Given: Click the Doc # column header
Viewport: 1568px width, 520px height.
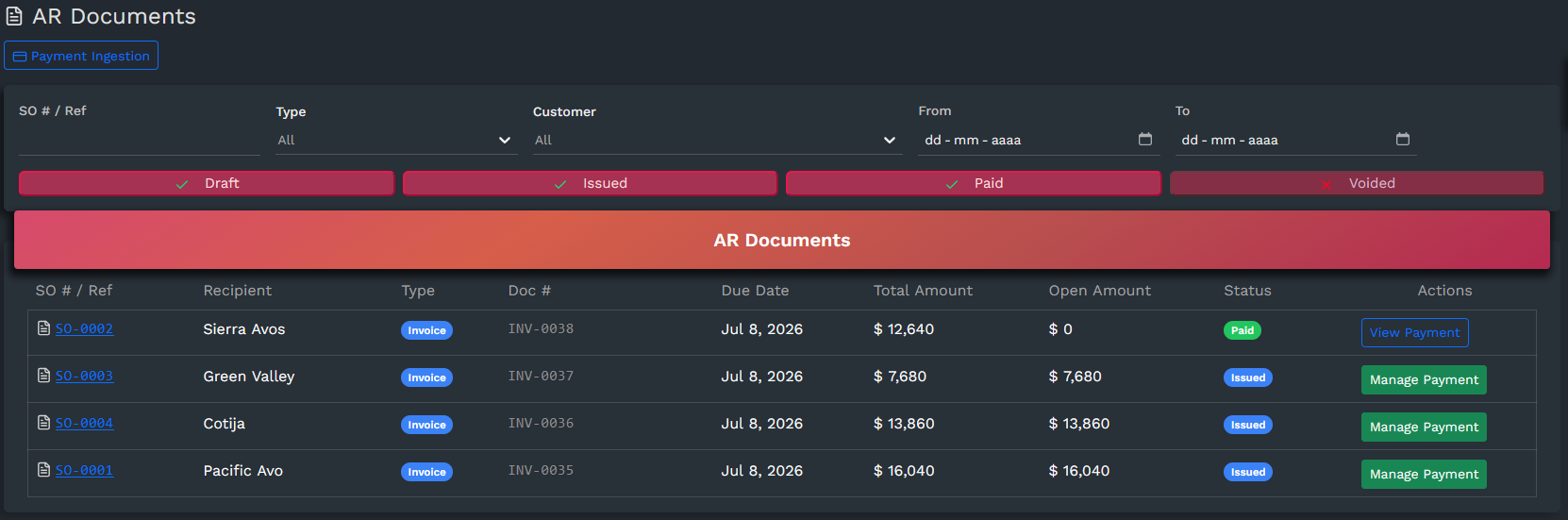Looking at the screenshot, I should point(529,291).
